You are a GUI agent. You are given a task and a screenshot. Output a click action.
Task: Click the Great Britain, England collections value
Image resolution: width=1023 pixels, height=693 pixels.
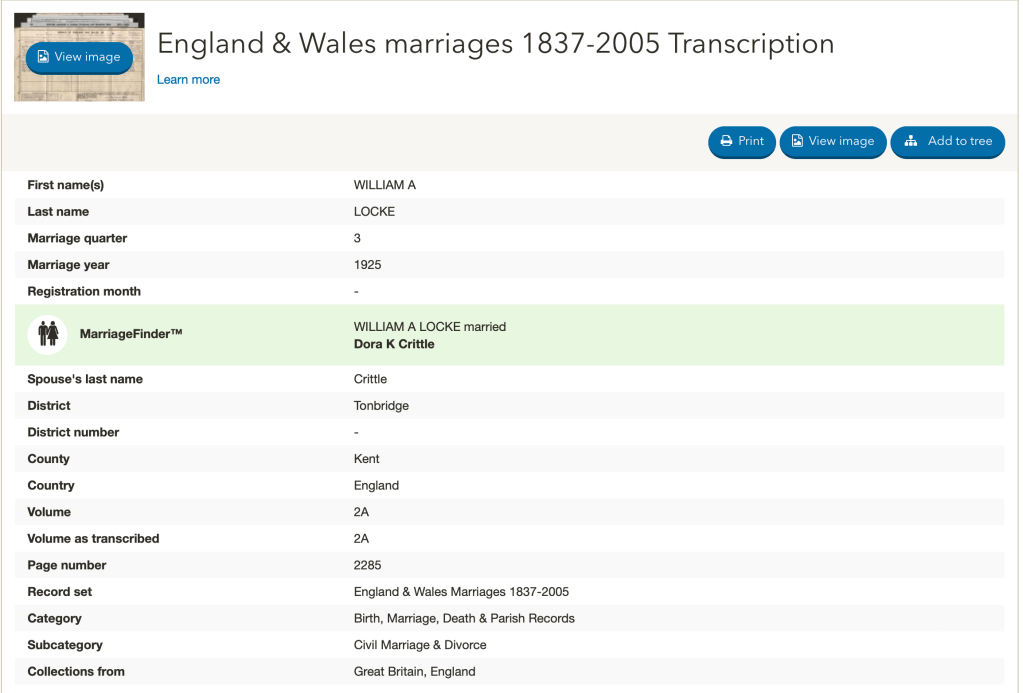414,672
